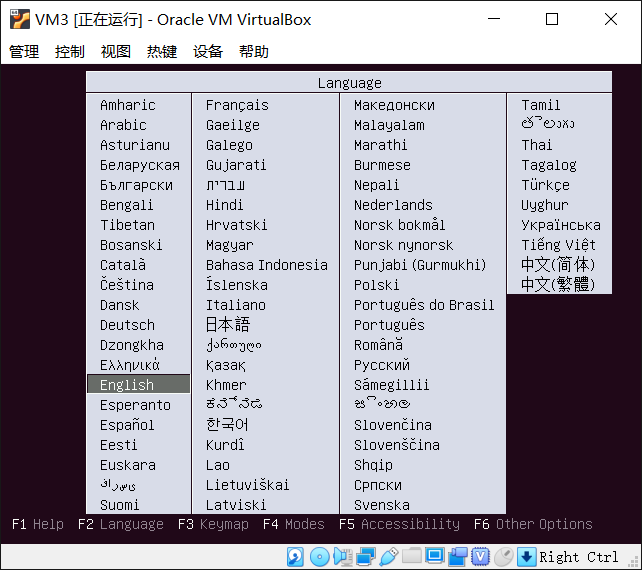Open the 热键 menu
This screenshot has width=642, height=570.
tap(162, 52)
